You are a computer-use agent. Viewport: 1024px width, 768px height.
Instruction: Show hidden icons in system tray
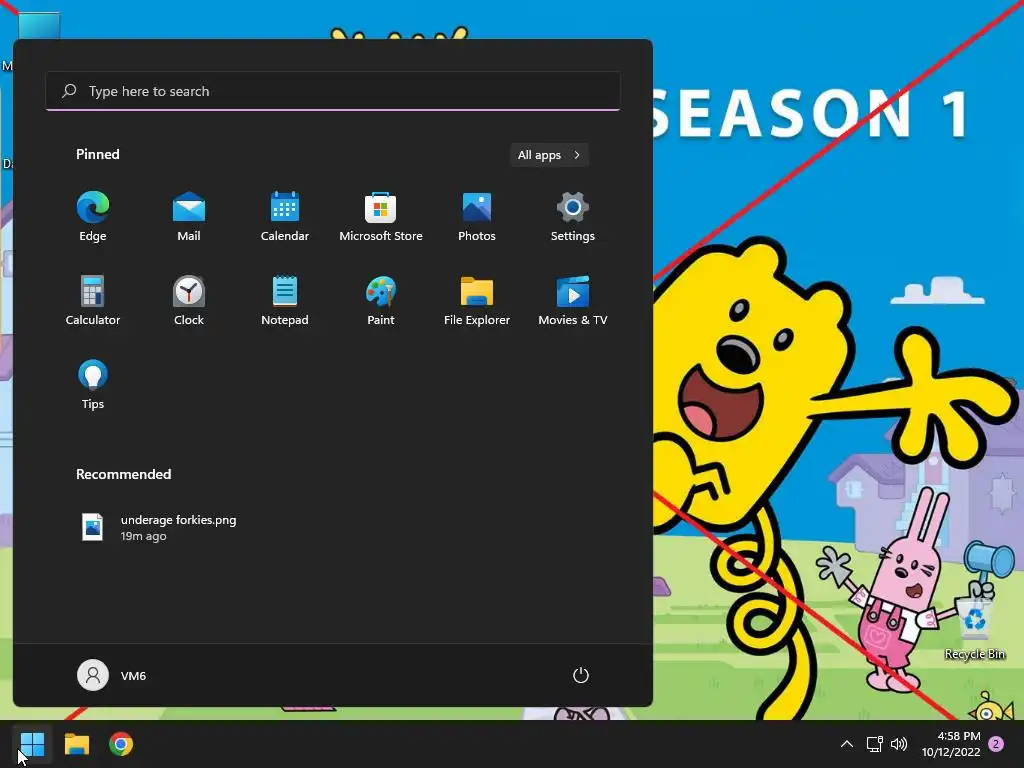tap(846, 744)
